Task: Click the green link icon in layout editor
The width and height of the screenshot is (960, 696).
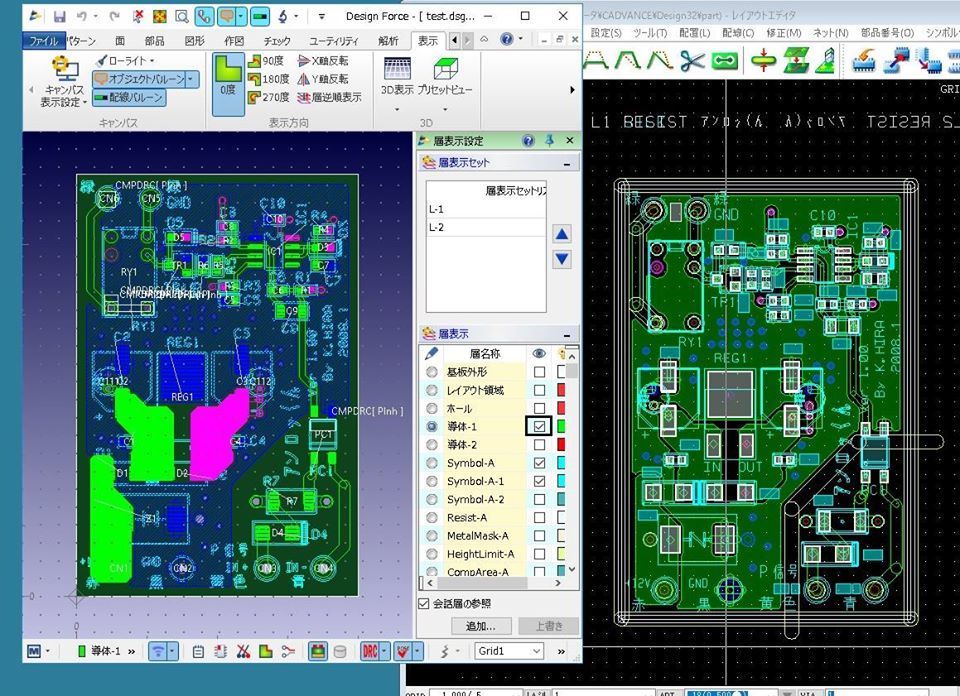Action: (724, 61)
